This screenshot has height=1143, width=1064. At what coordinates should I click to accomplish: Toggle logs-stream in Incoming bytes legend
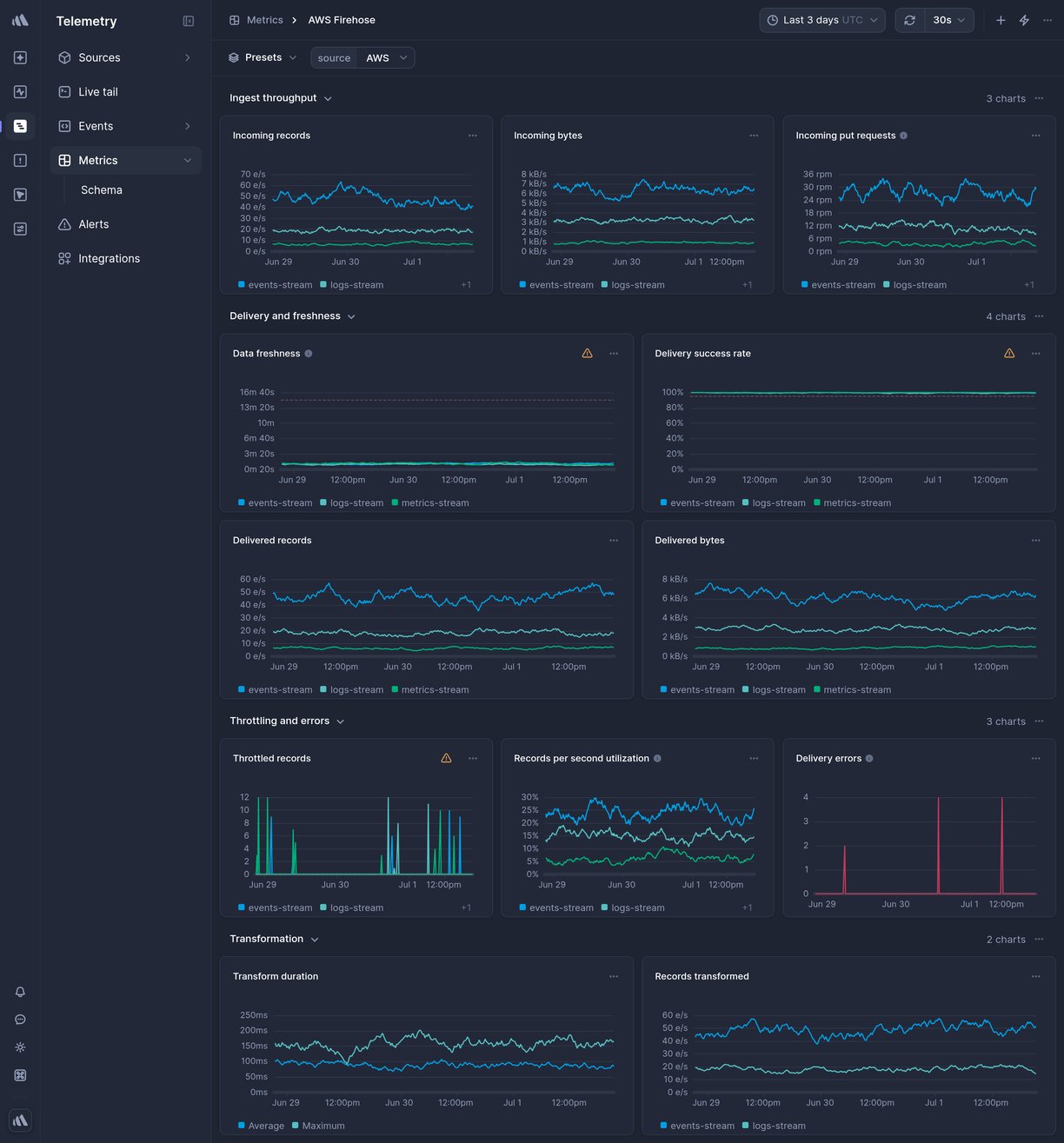pyautogui.click(x=633, y=285)
